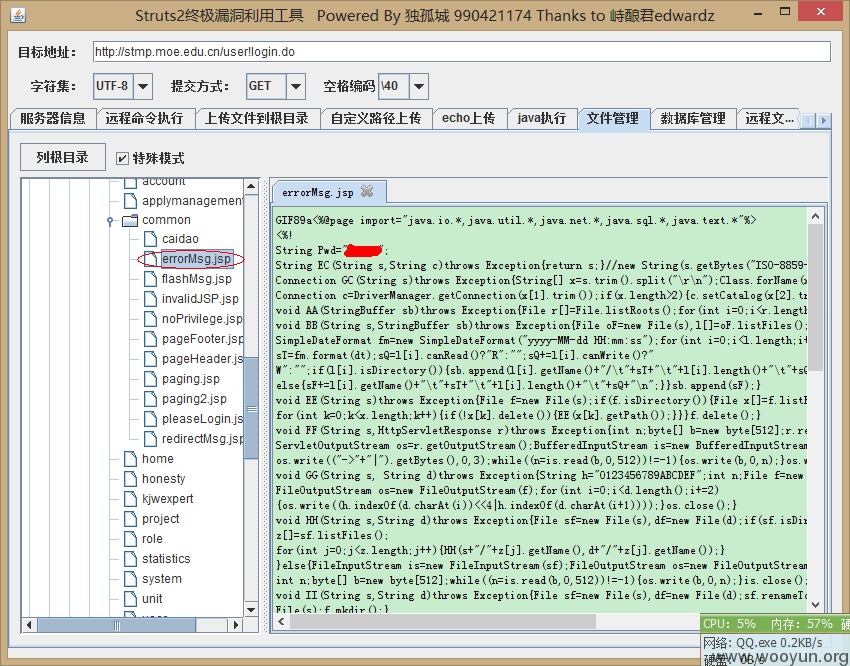Select honesty in file tree
Image resolution: width=850 pixels, height=666 pixels.
(x=163, y=479)
